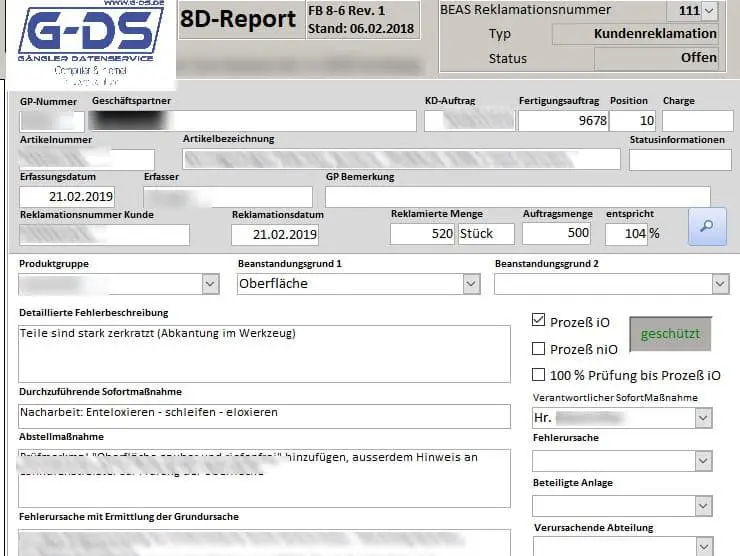The width and height of the screenshot is (740, 556).
Task: Click the Abstellmaßnahme text area
Action: [x=264, y=478]
